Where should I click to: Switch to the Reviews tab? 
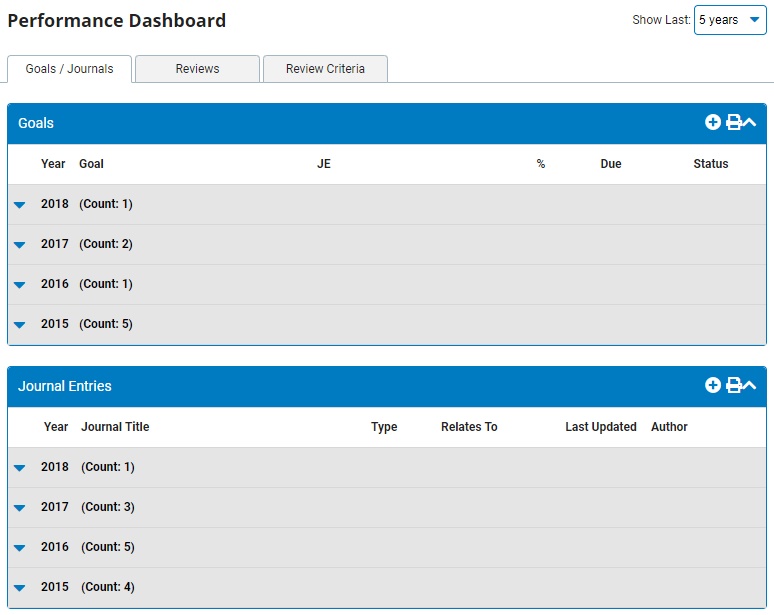(197, 69)
